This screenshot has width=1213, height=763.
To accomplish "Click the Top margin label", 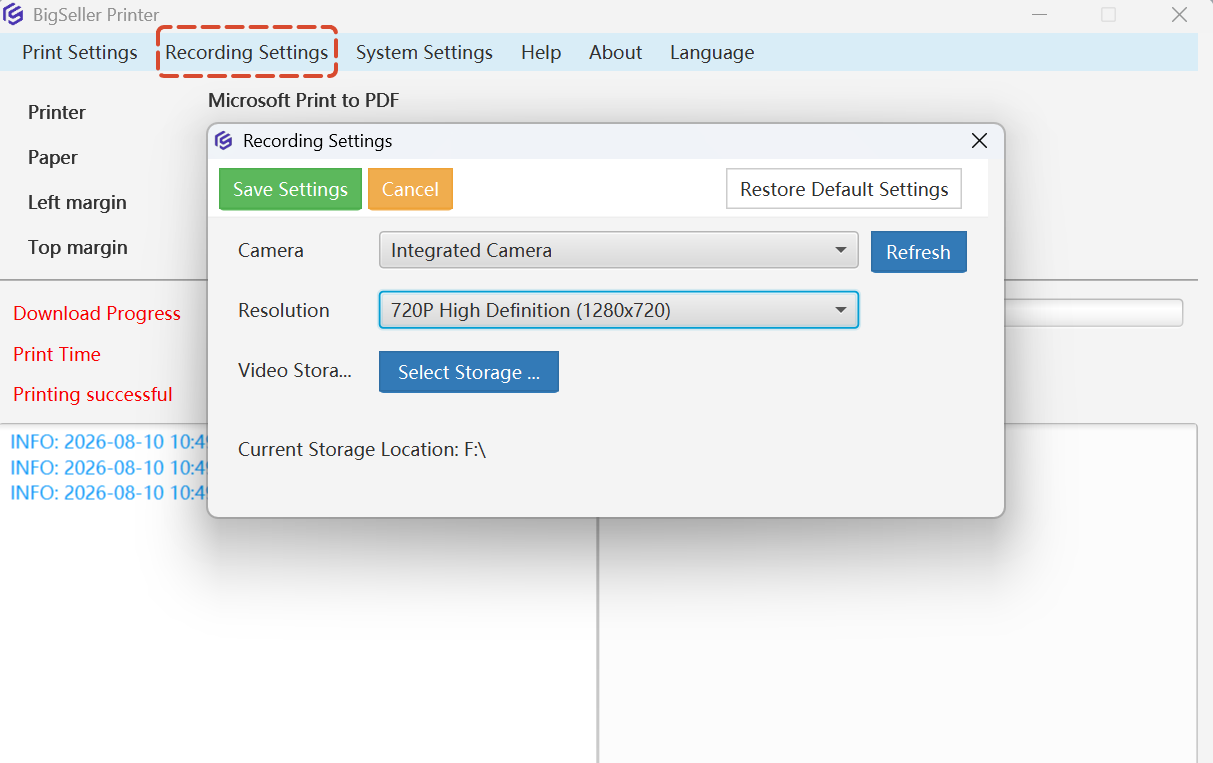I will click(x=78, y=247).
